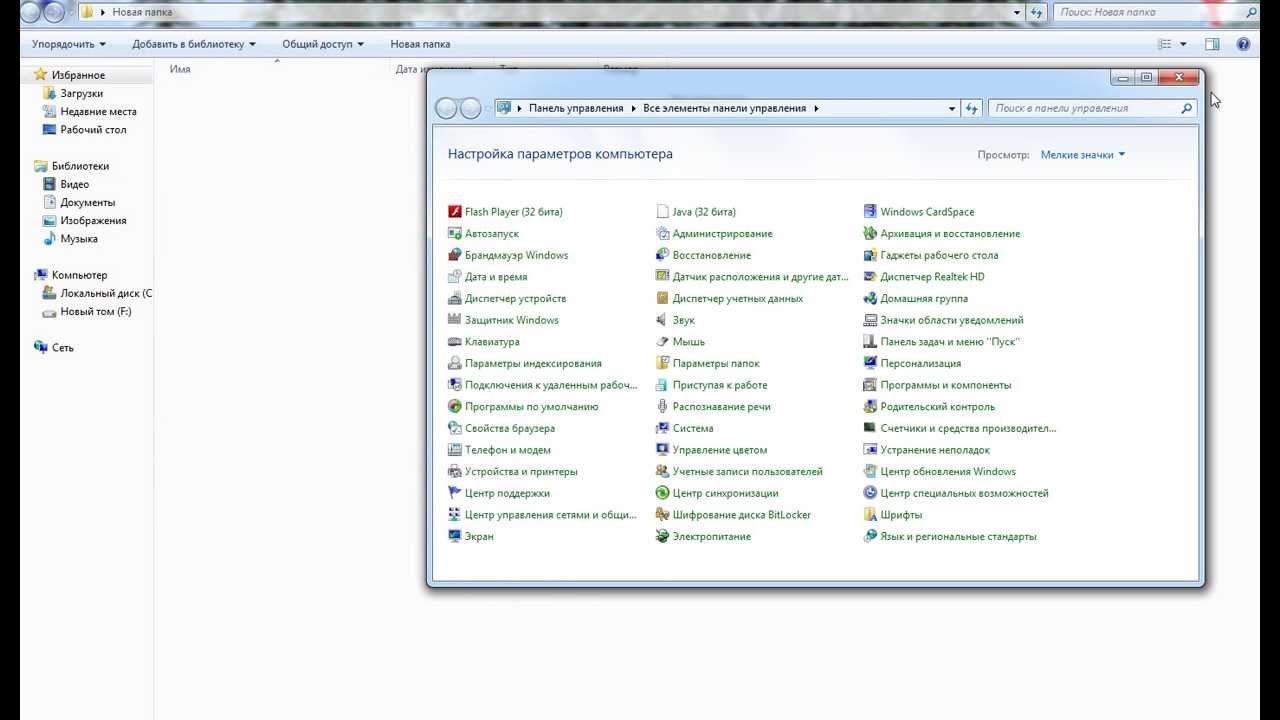This screenshot has width=1280, height=720.
Task: Open the Изображения library
Action: tap(93, 221)
